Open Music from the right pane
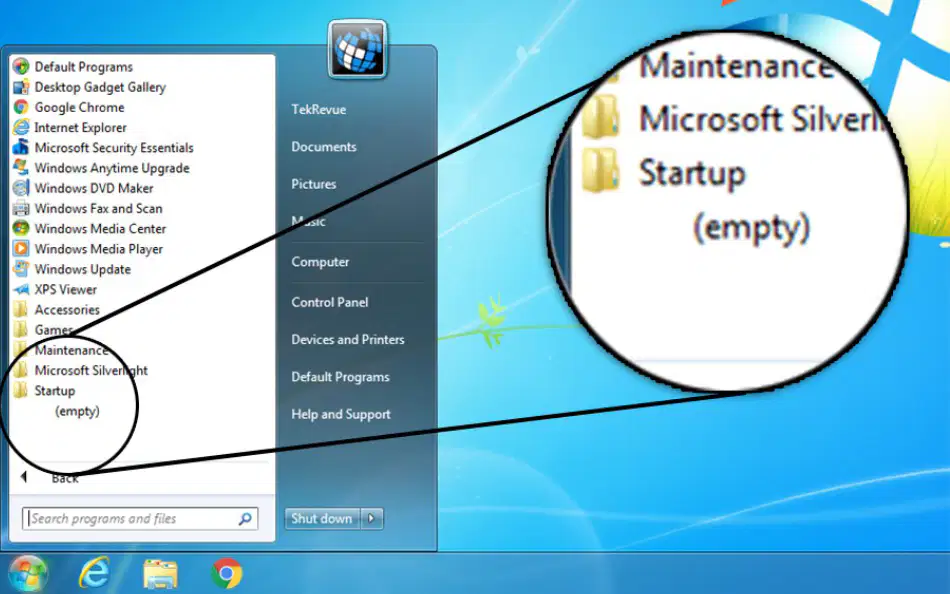 click(x=308, y=221)
